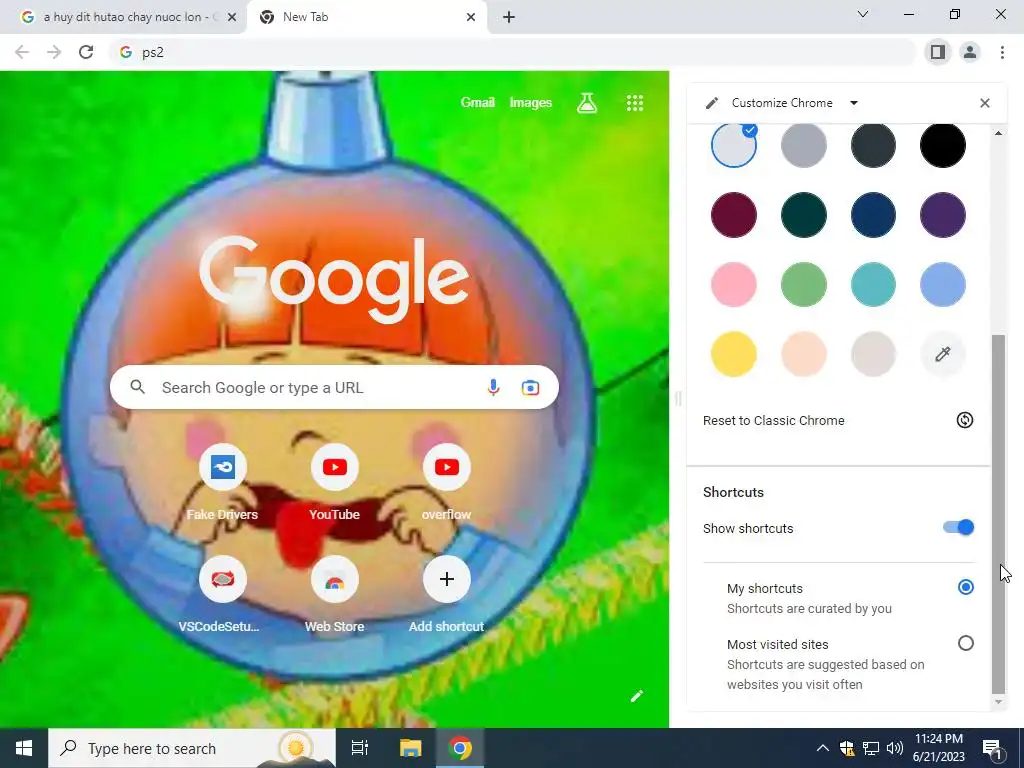Screen dimensions: 1024x768
Task: Toggle the Chrome side panel icon
Action: 938,52
